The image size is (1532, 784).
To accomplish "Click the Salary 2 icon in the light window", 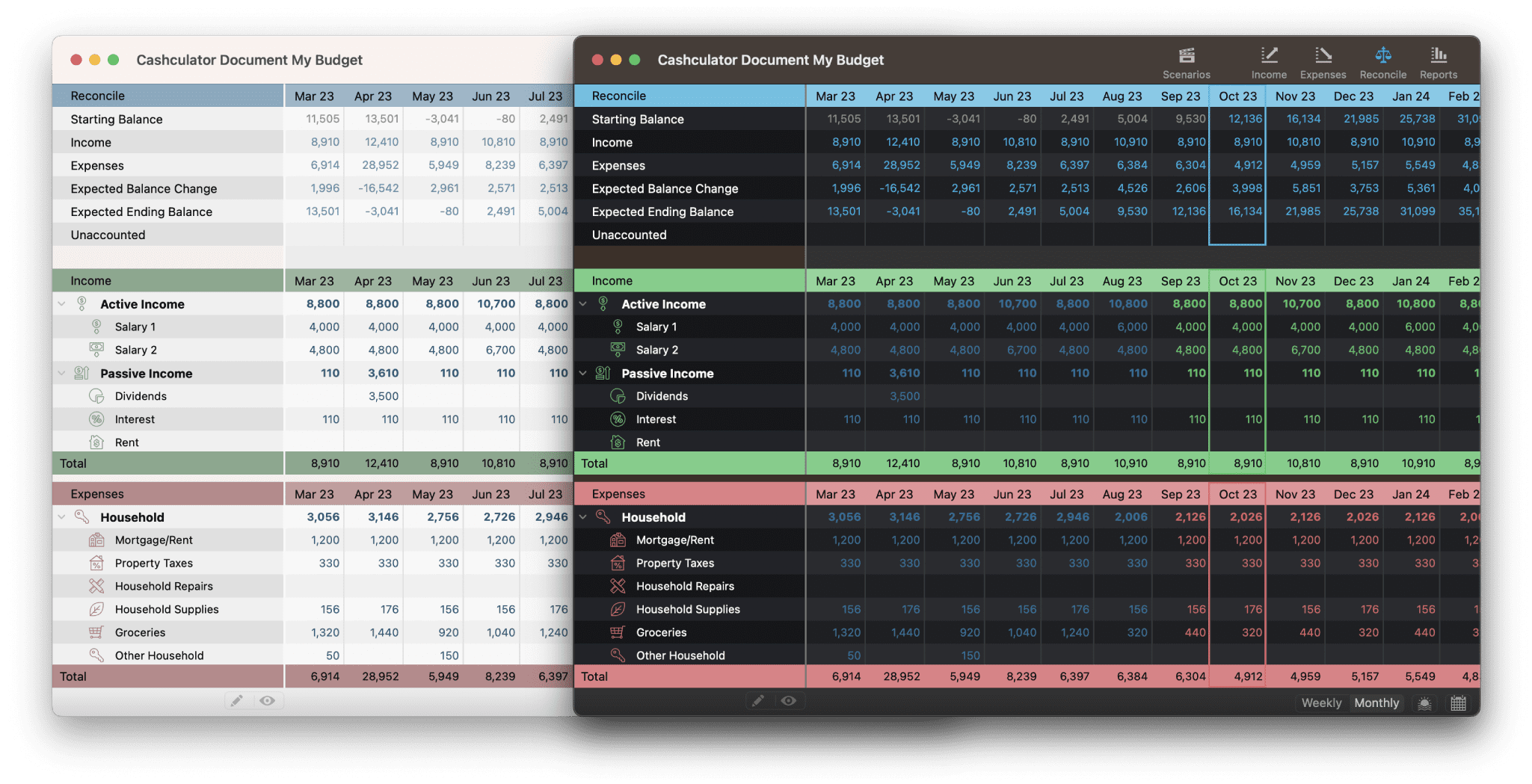I will (96, 349).
